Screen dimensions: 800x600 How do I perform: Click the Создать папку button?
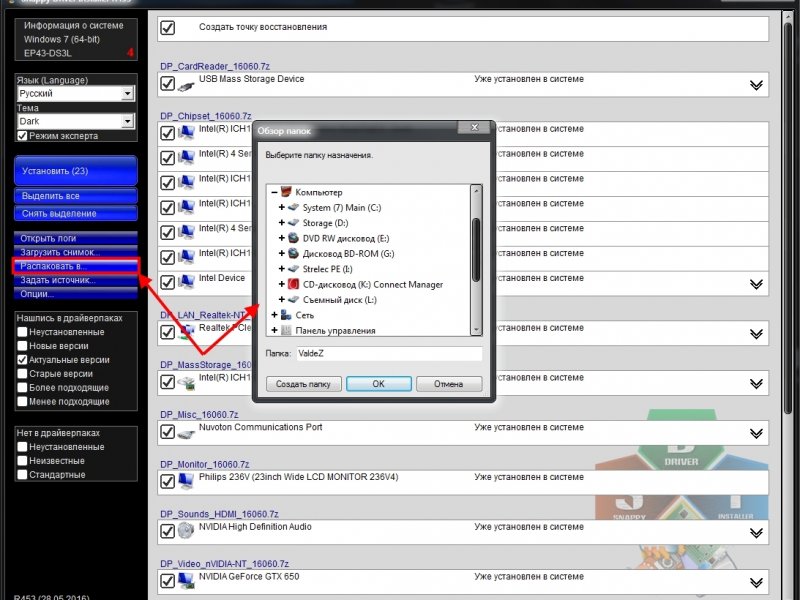click(x=304, y=384)
